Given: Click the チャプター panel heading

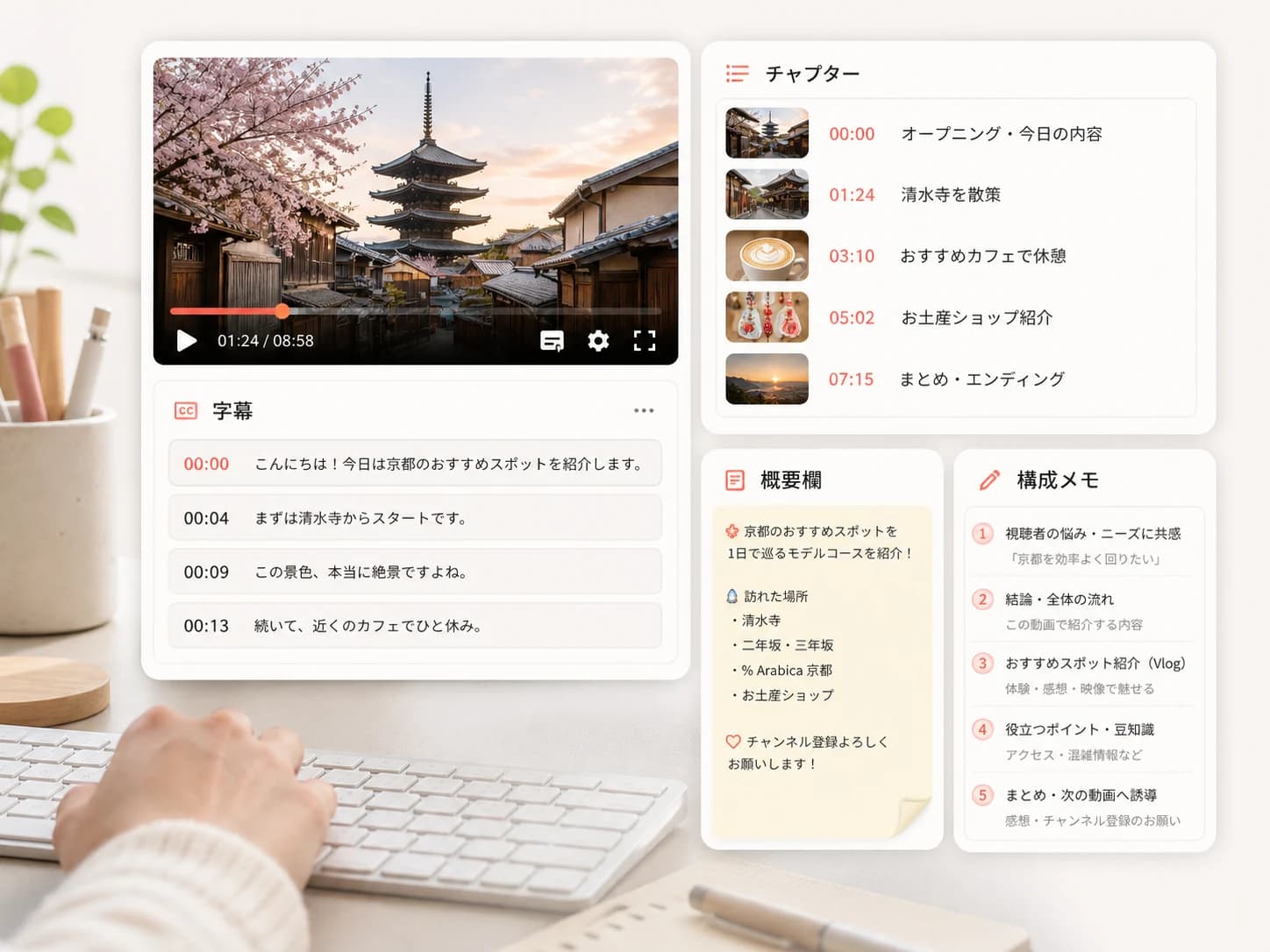Looking at the screenshot, I should tap(812, 74).
